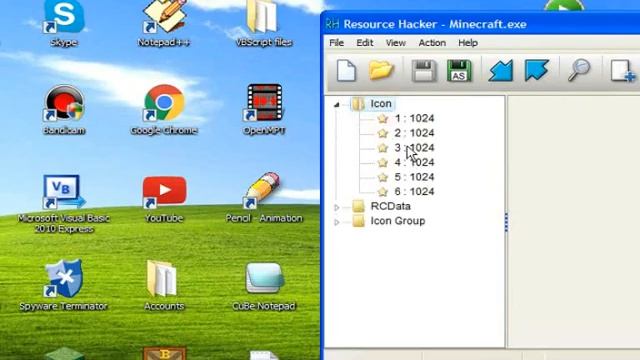Click the Skype desktop shortcut
640x360 pixels.
click(x=64, y=23)
